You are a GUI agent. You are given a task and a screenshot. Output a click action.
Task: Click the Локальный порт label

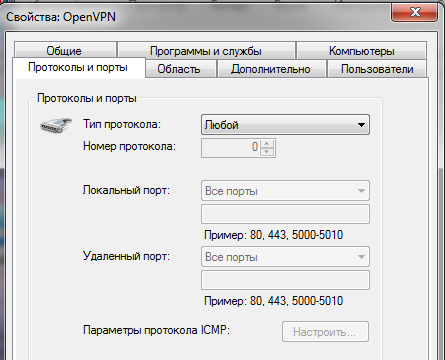pos(126,190)
